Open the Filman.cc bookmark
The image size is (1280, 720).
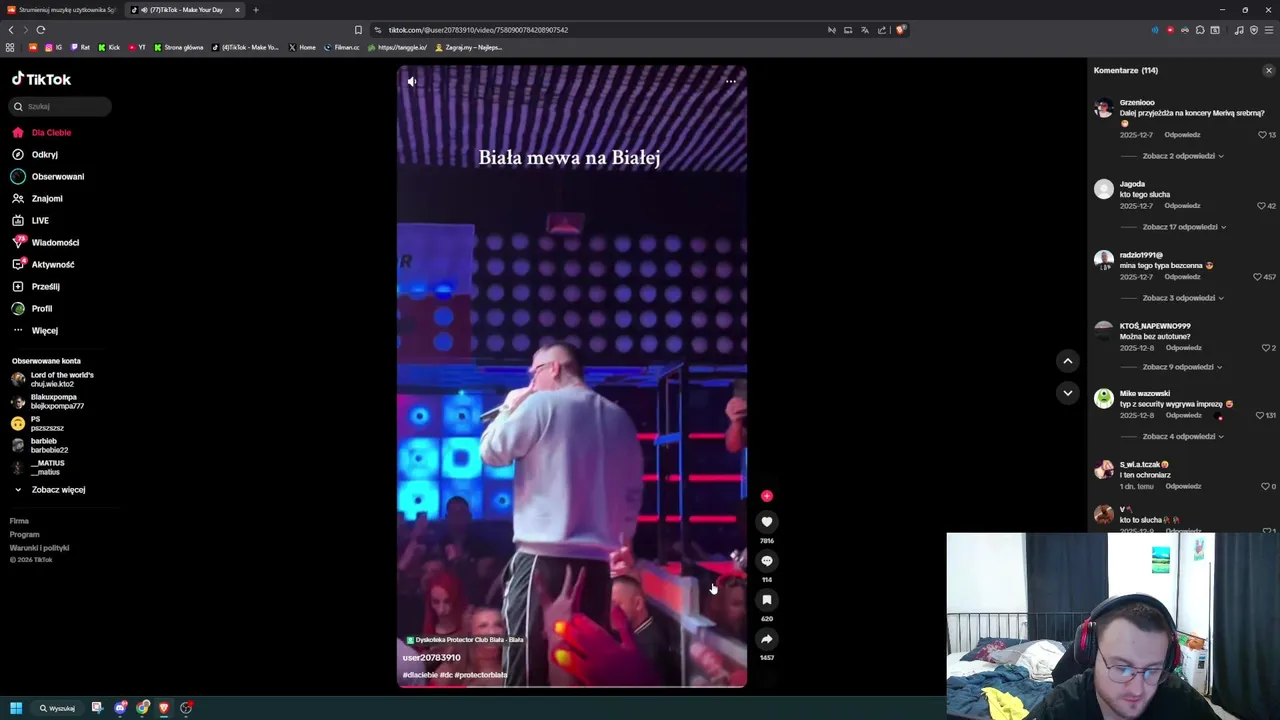pos(341,47)
